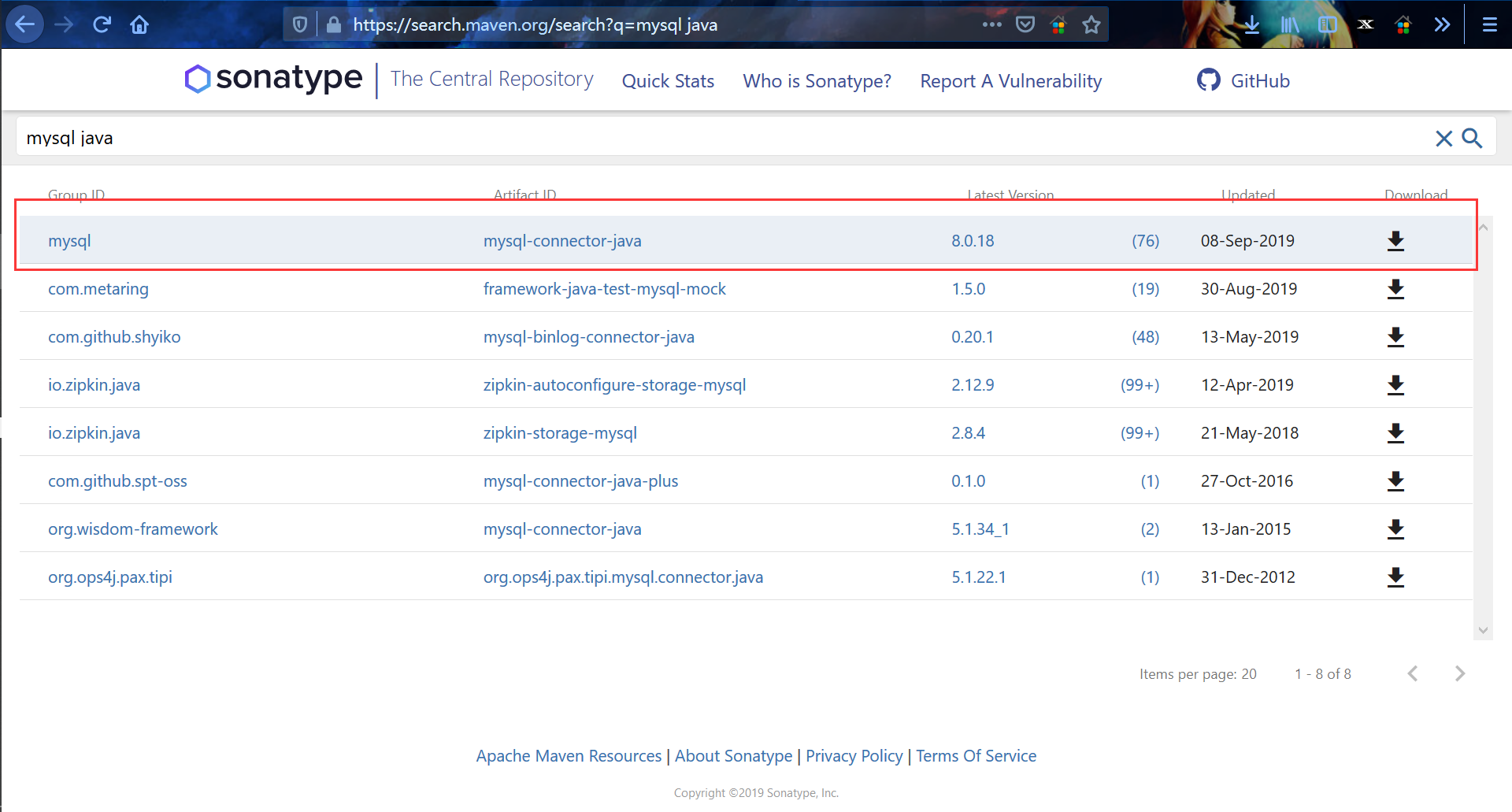Open com.github.shyiko group link
The image size is (1512, 812).
114,337
